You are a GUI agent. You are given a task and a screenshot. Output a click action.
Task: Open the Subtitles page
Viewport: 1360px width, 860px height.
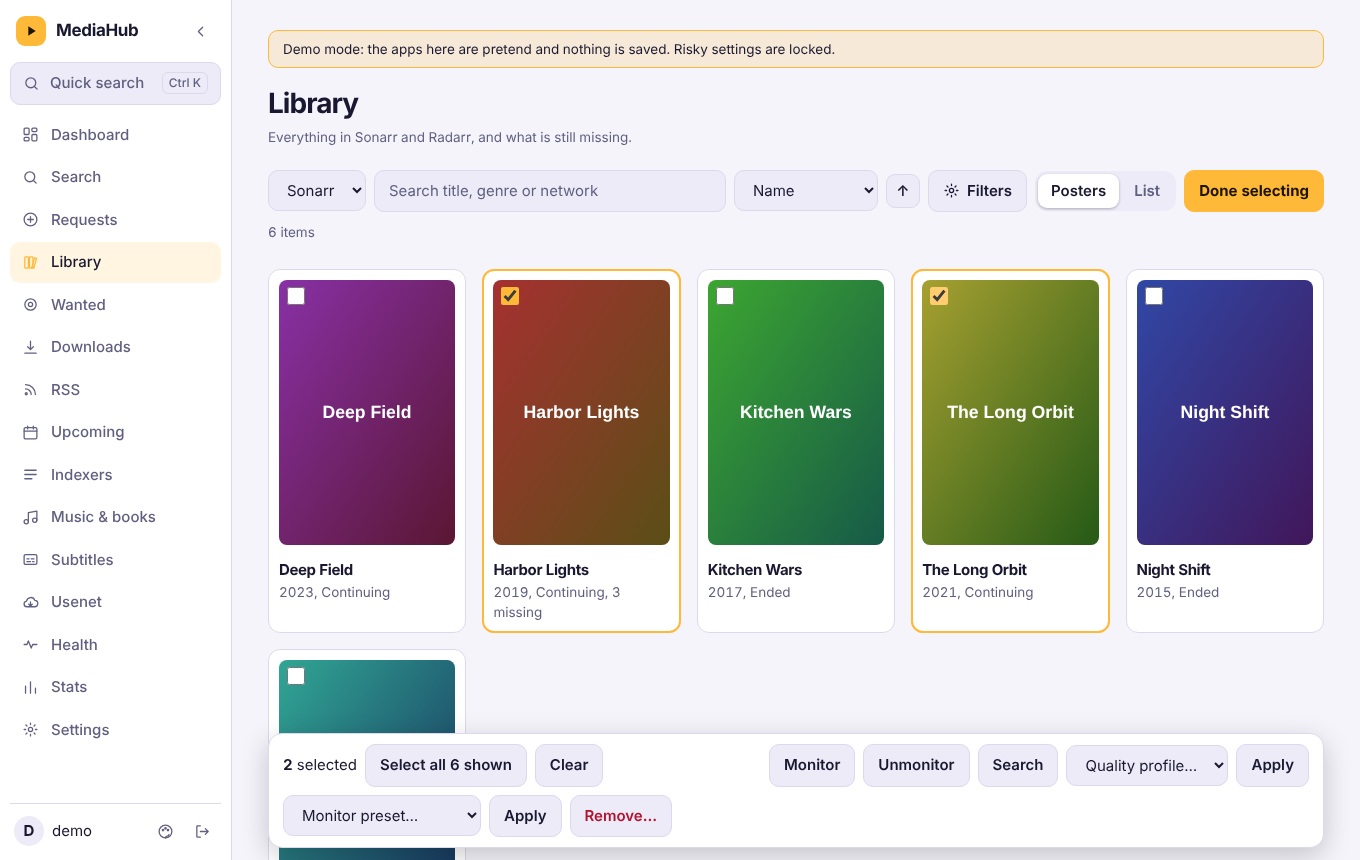(x=115, y=560)
